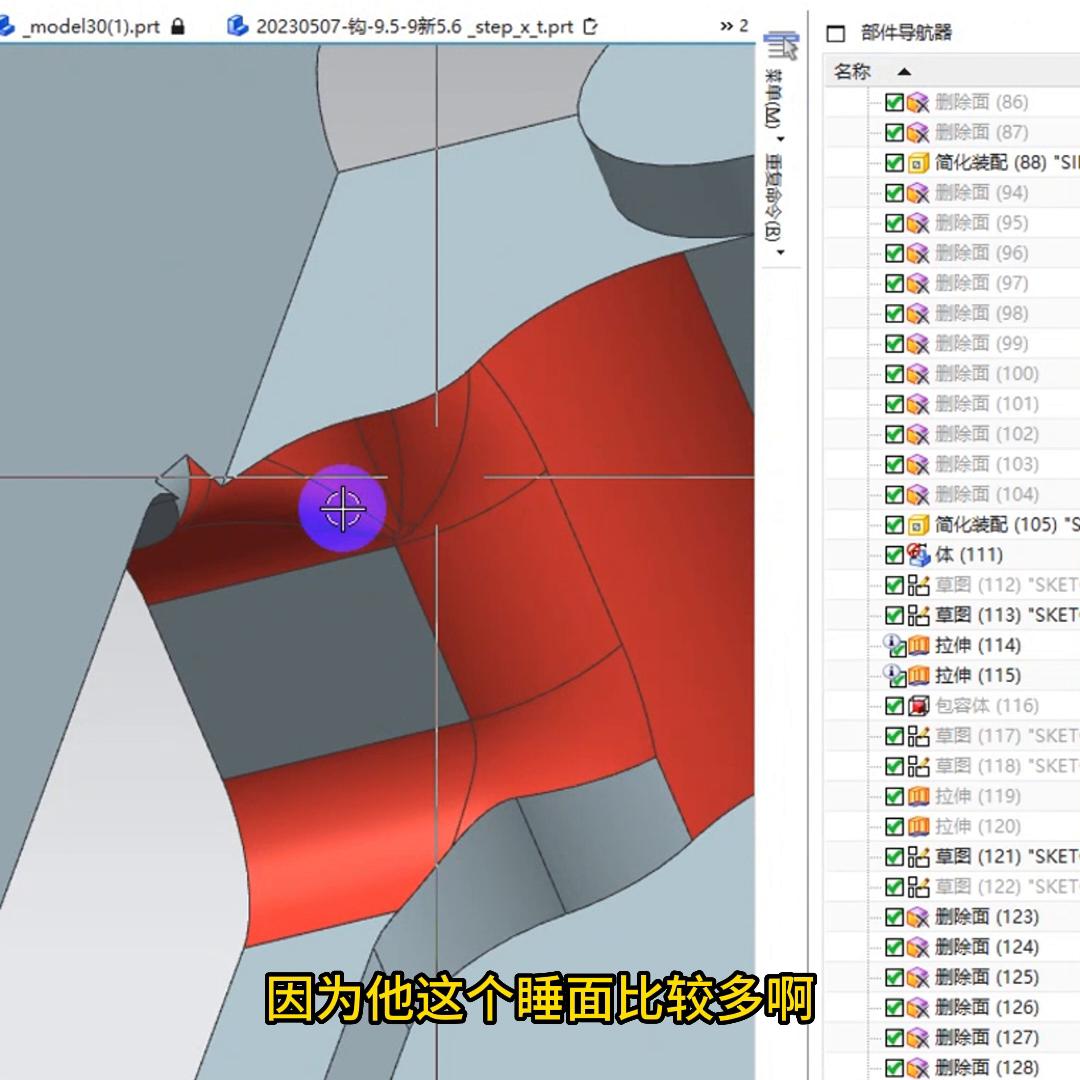
Task: Click the selection filter icon above 菜单
Action: (781, 45)
